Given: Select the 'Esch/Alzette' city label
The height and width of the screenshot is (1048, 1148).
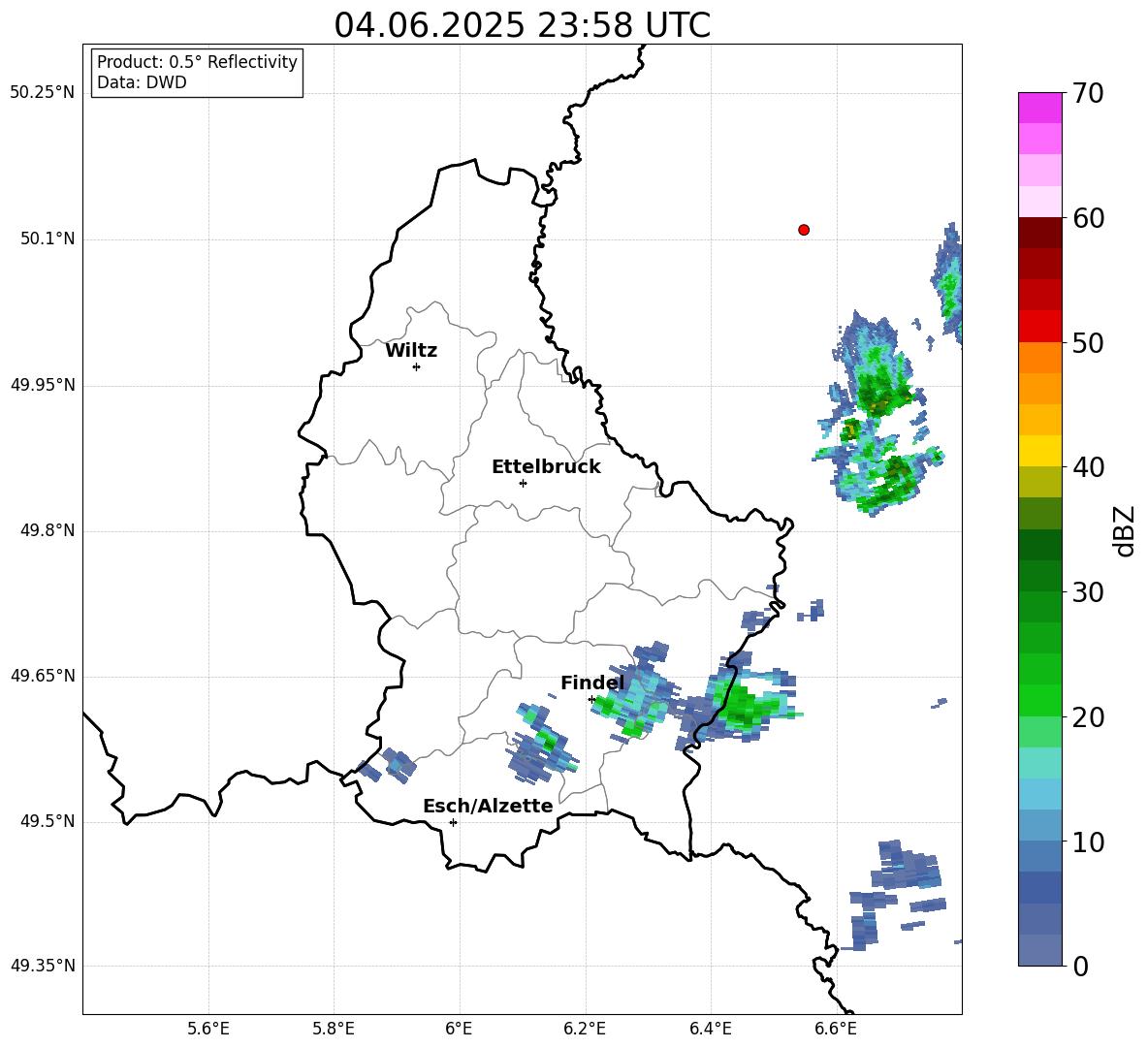Looking at the screenshot, I should point(488,806).
